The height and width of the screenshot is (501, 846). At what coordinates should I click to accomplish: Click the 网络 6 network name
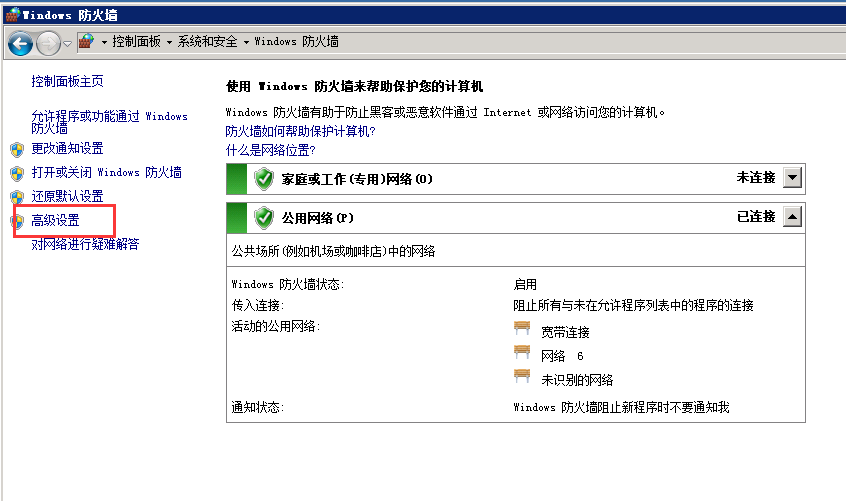point(562,356)
